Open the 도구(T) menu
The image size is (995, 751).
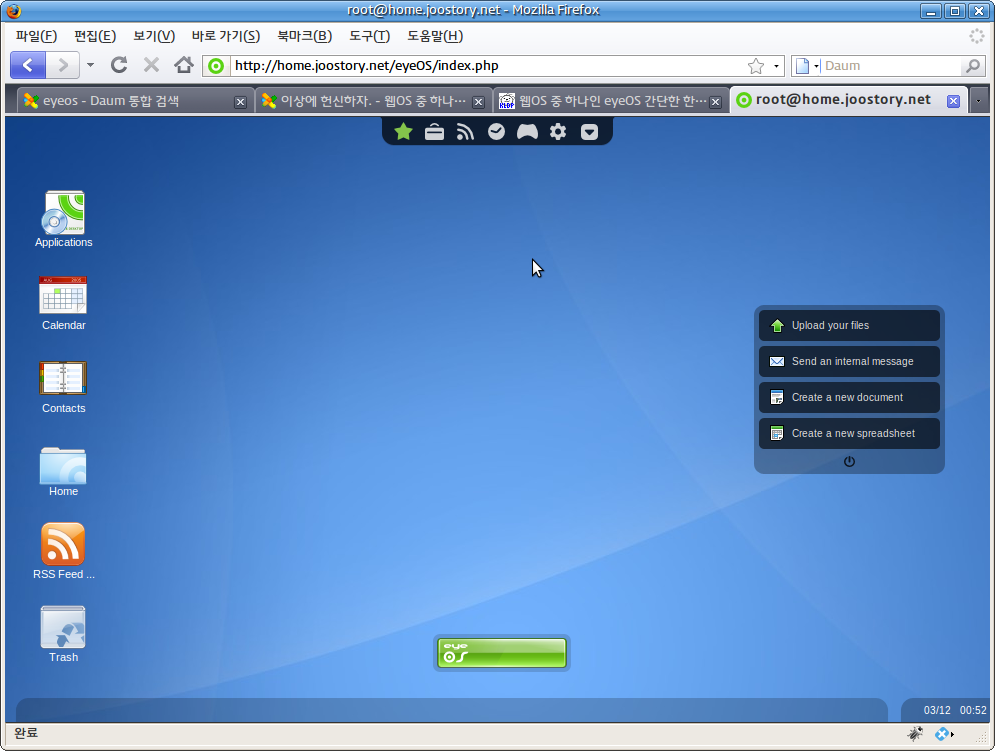(x=370, y=36)
